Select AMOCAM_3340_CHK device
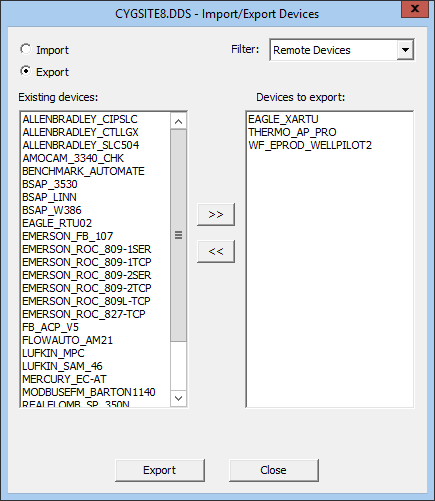 click(x=96, y=158)
